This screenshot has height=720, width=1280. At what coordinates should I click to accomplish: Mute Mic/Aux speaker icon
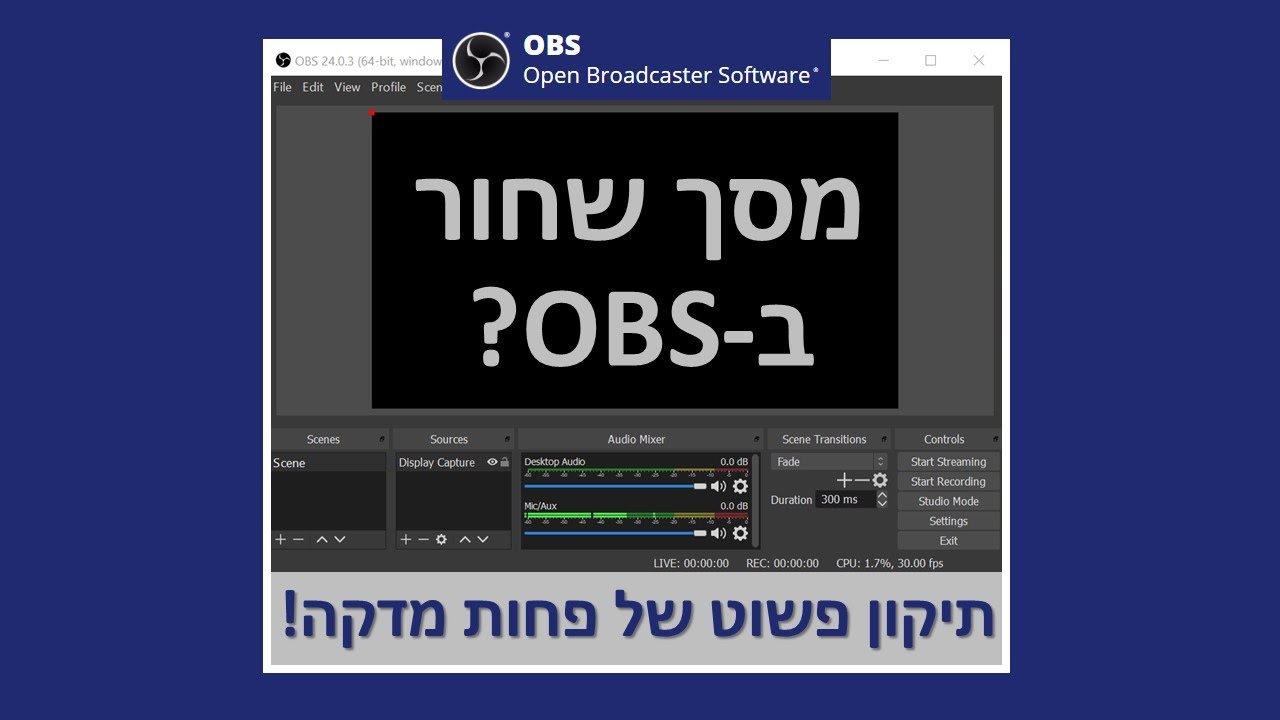coord(718,533)
